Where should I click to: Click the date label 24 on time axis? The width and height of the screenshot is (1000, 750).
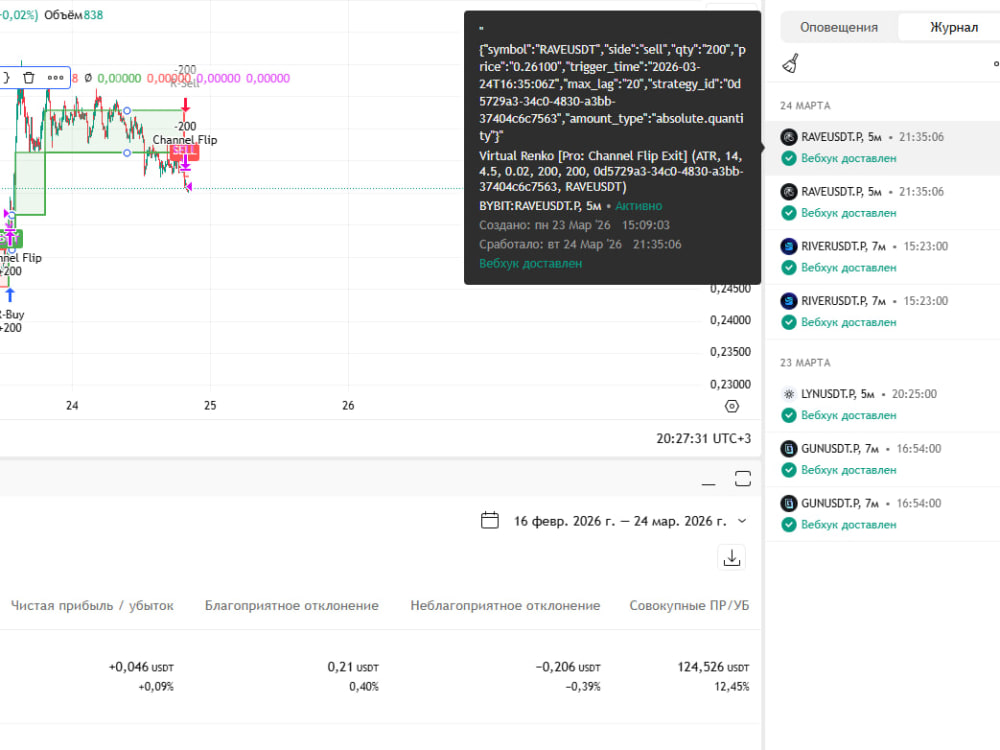click(x=72, y=406)
